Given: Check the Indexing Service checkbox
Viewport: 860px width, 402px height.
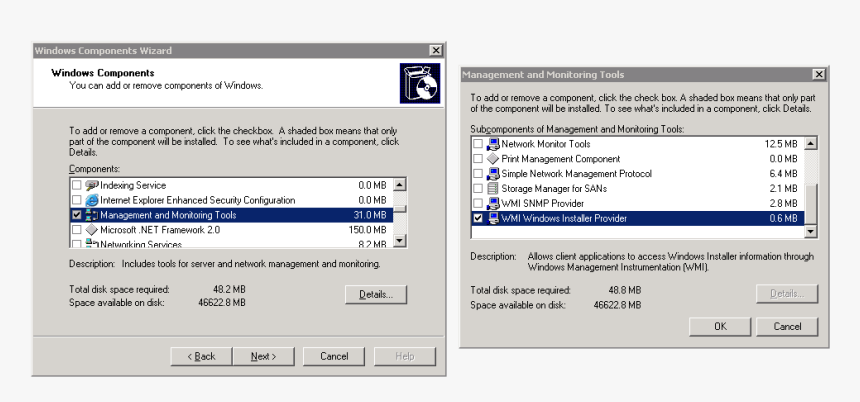Looking at the screenshot, I should tap(77, 185).
